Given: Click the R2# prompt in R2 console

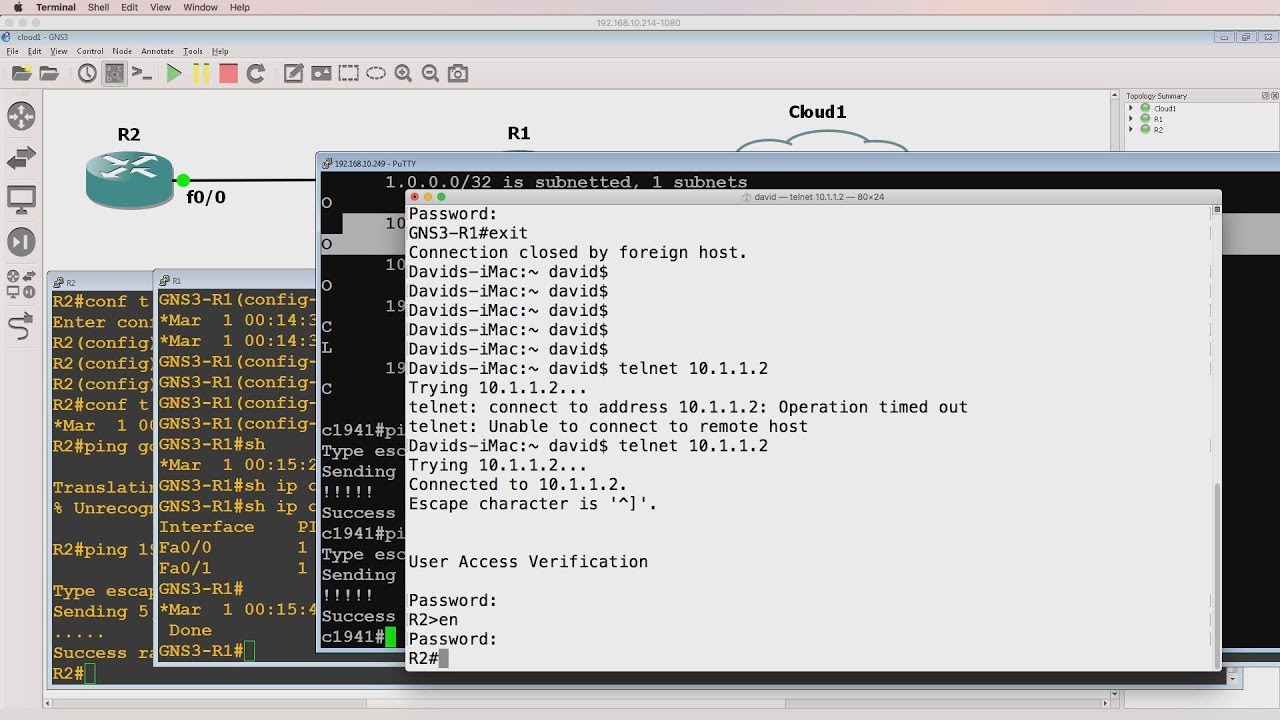Looking at the screenshot, I should pyautogui.click(x=68, y=674).
